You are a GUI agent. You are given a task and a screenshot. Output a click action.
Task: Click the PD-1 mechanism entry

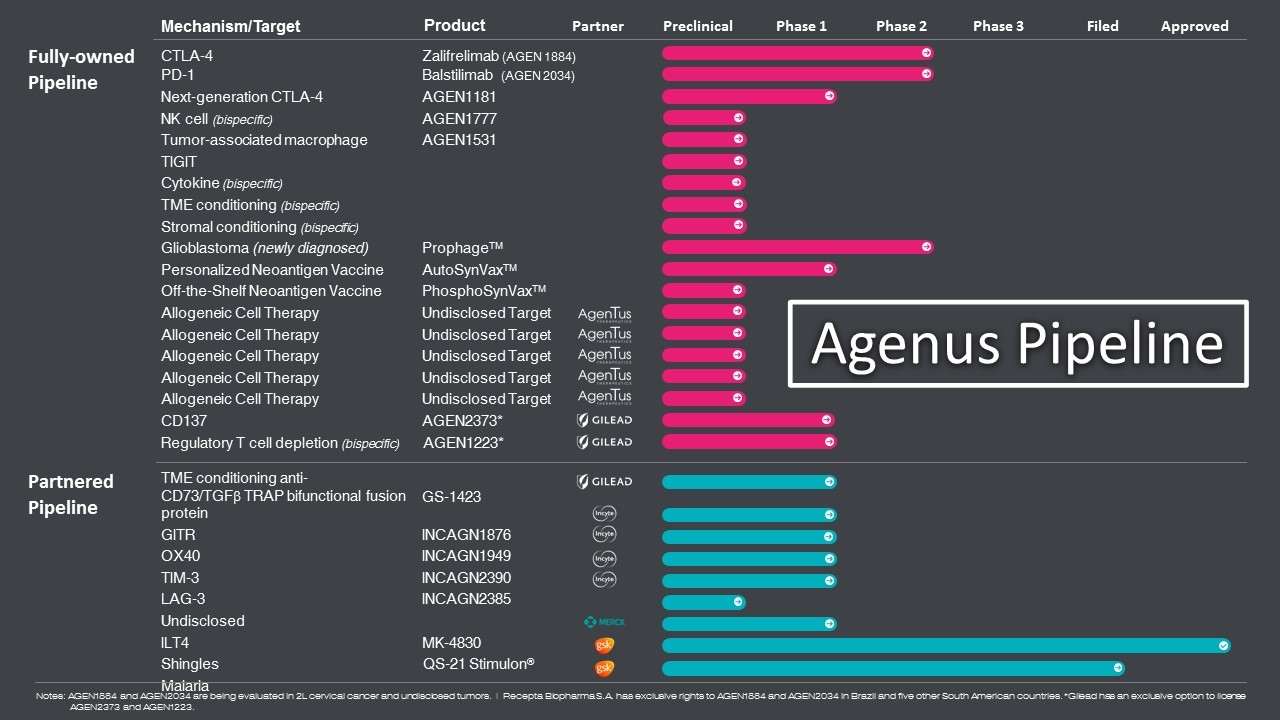[x=178, y=75]
